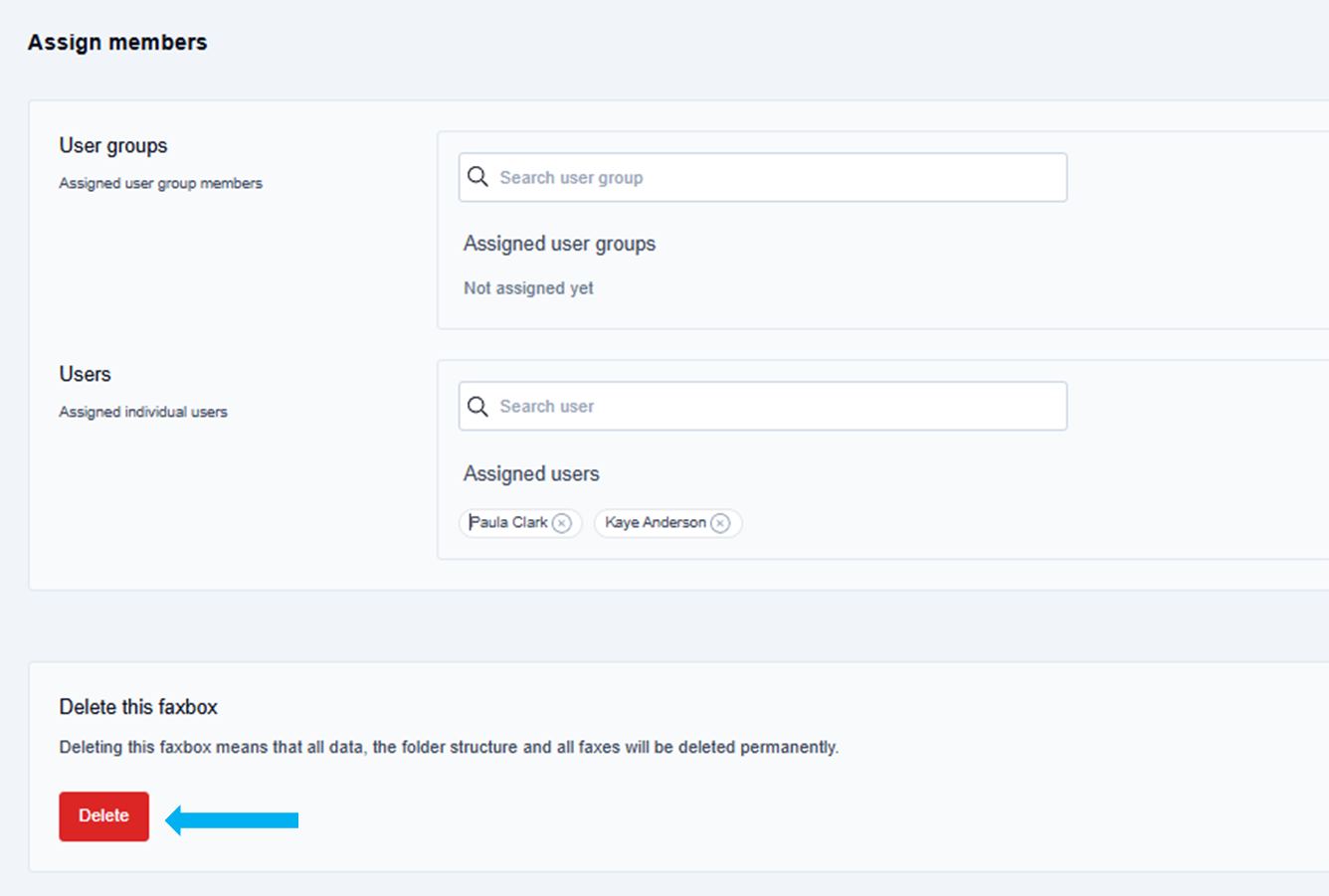This screenshot has width=1329, height=896.
Task: Click the blue arrow pointing at Delete
Action: (x=232, y=819)
